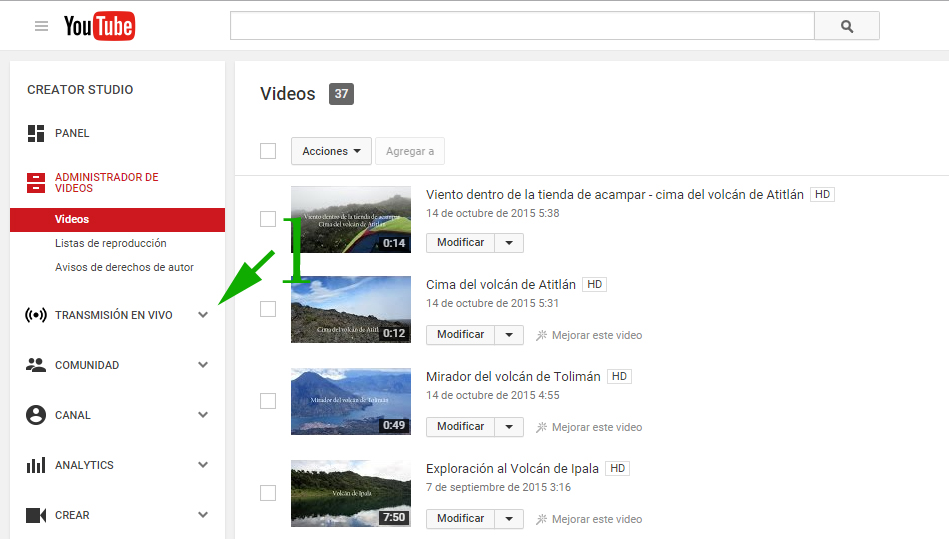Image resolution: width=949 pixels, height=539 pixels.
Task: Open the Acciones dropdown
Action: click(331, 151)
